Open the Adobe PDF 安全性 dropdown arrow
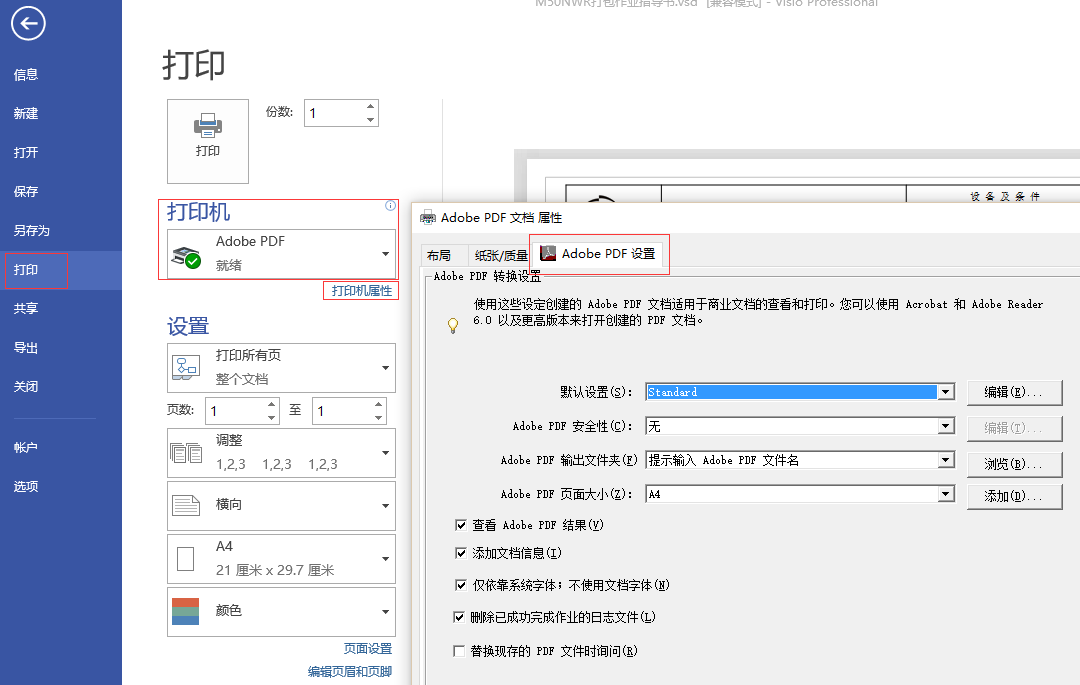The width and height of the screenshot is (1080, 685). point(946,426)
